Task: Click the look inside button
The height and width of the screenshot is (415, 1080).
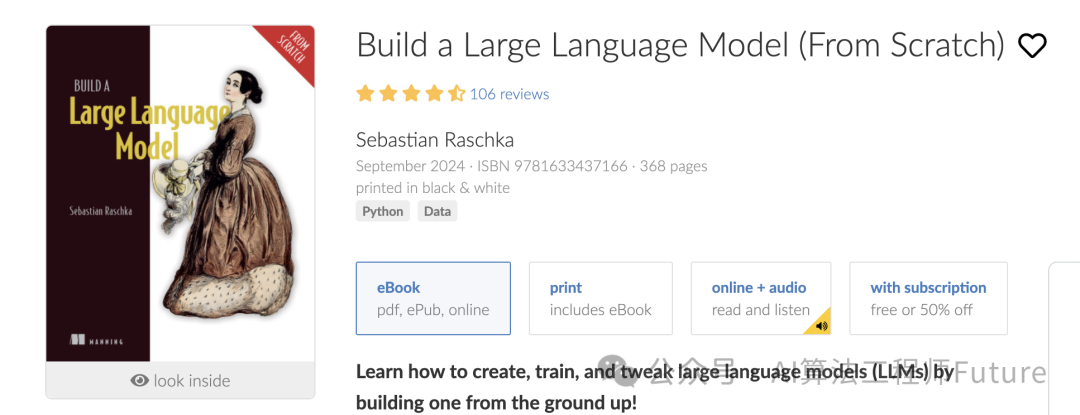Action: tap(180, 381)
